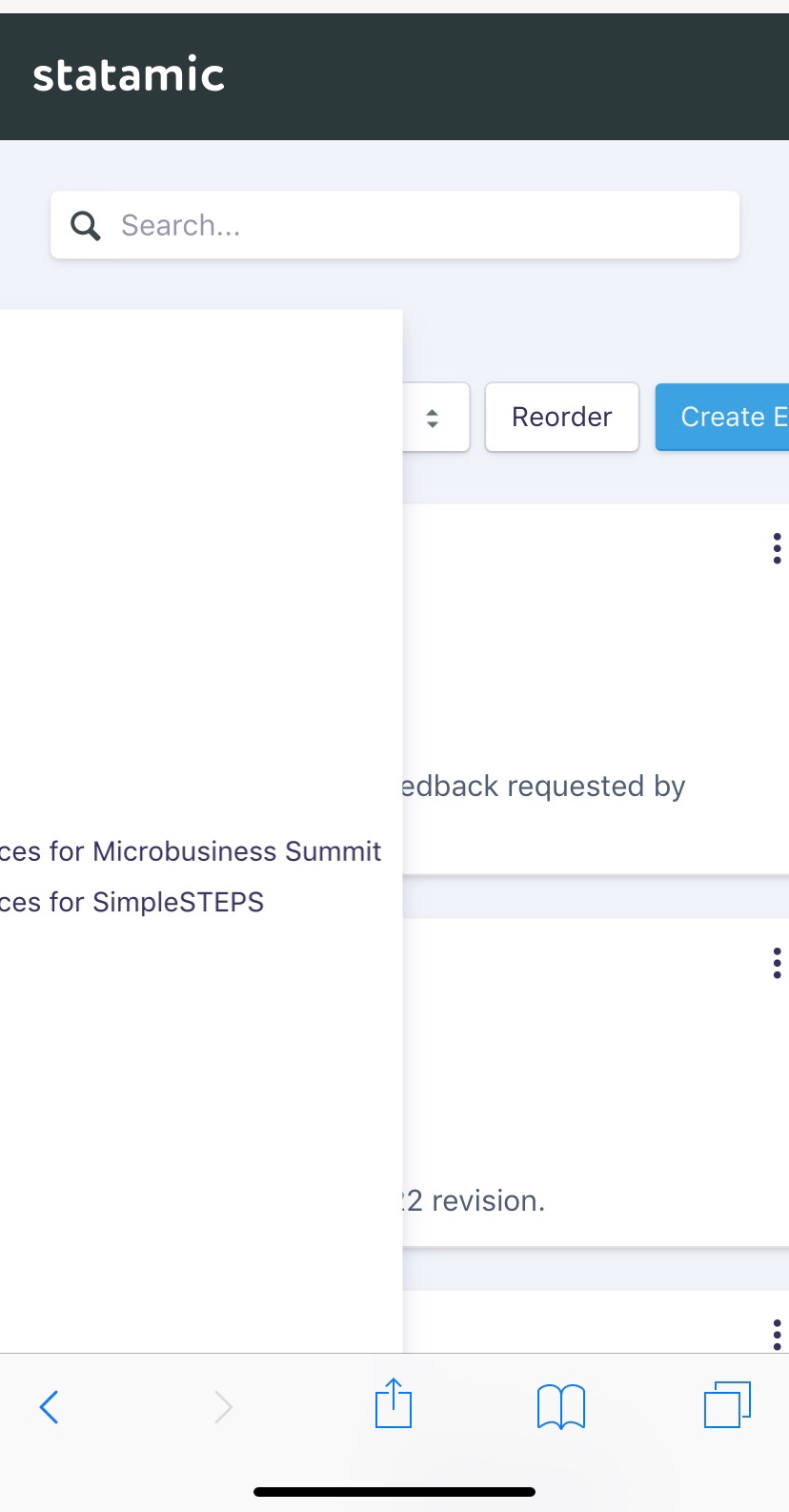Select SimpleSTEPS from the sidebar menu

(133, 901)
